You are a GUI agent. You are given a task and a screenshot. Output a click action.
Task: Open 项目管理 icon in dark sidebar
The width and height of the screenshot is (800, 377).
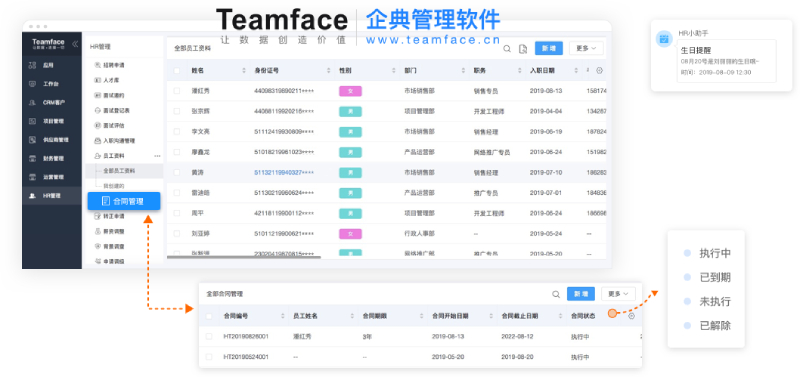pos(33,121)
